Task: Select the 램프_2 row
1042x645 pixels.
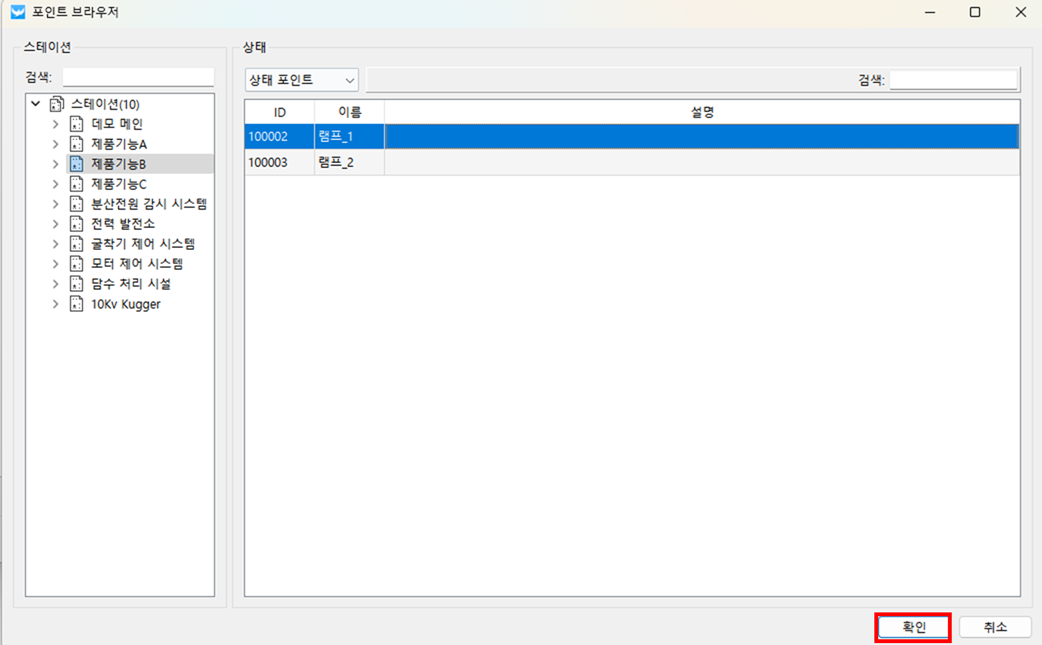Action: (632, 162)
